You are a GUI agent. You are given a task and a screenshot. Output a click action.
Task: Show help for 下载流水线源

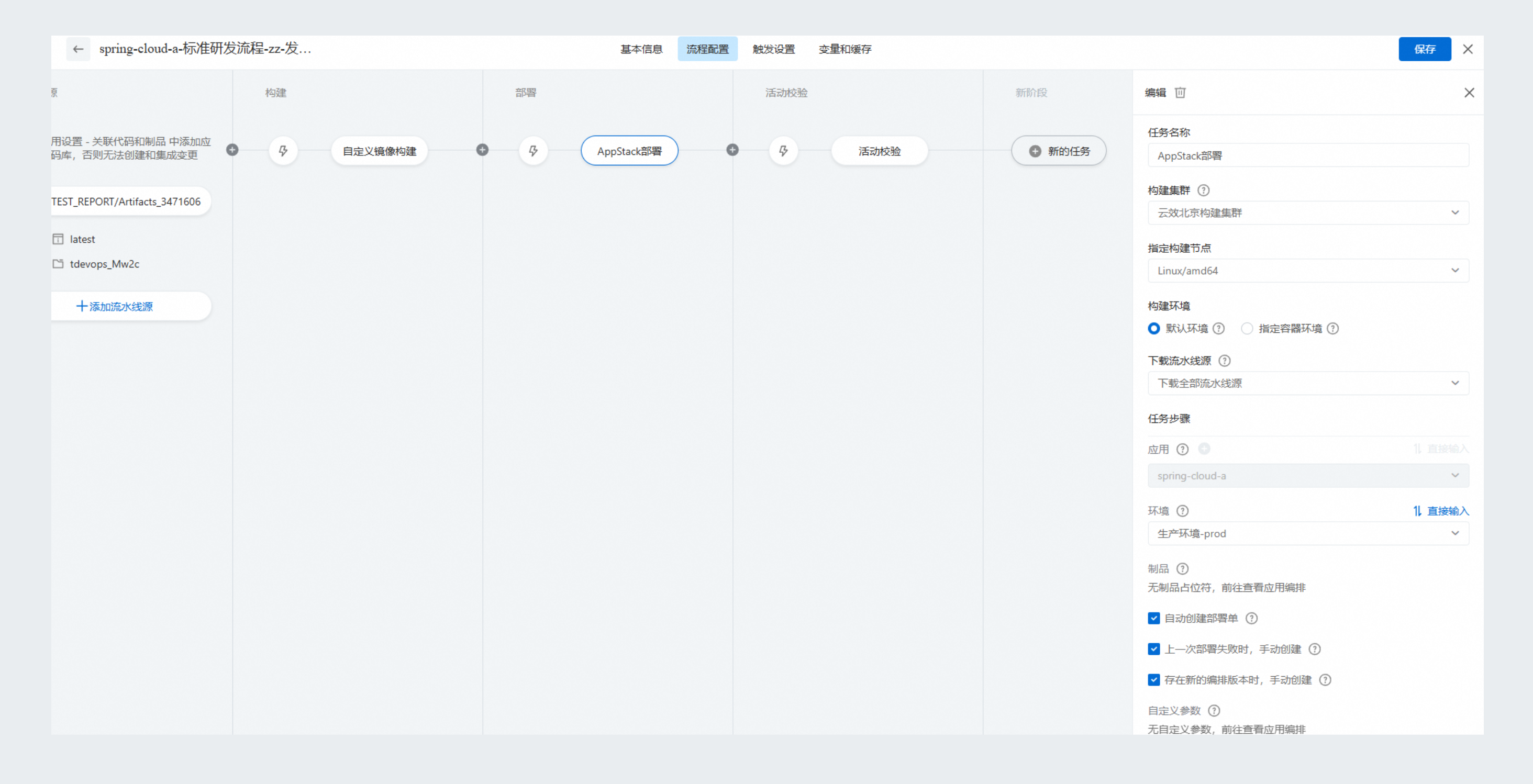pos(1225,361)
